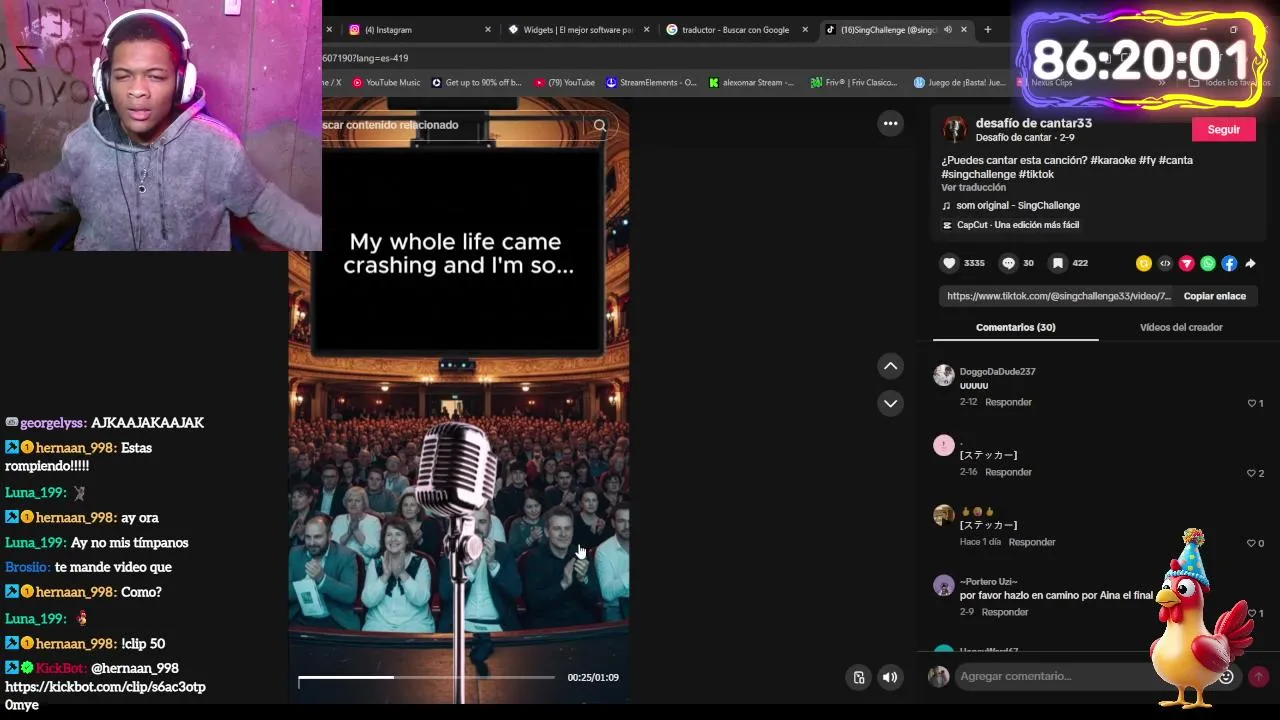Viewport: 1280px width, 720px height.
Task: Open the three-dot menu on the video
Action: [890, 123]
